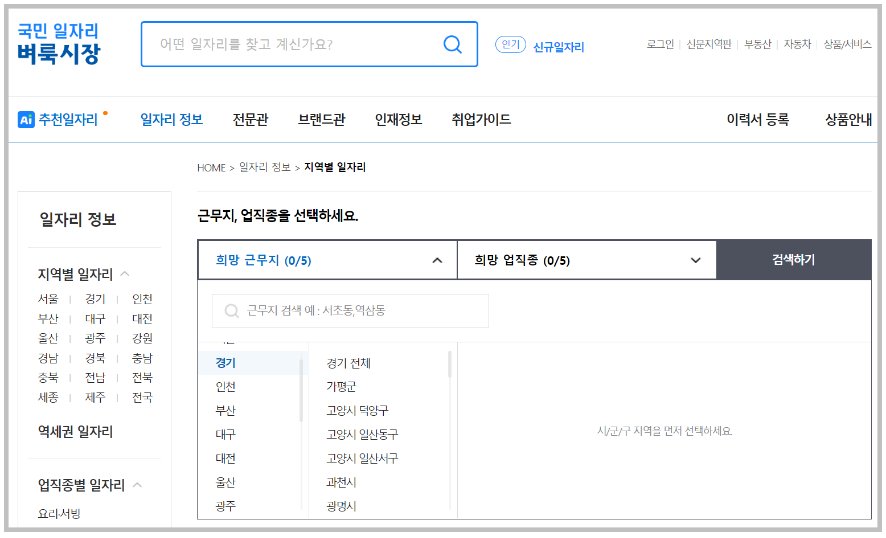This screenshot has height=538, width=886.
Task: Open the 브랜드관 menu
Action: 321,120
